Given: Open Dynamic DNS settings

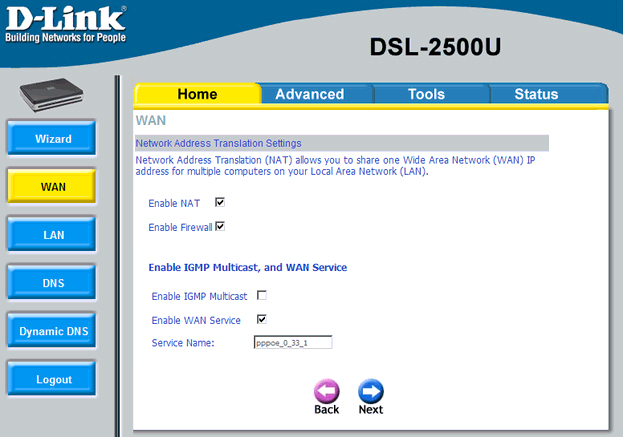Looking at the screenshot, I should click(x=53, y=331).
